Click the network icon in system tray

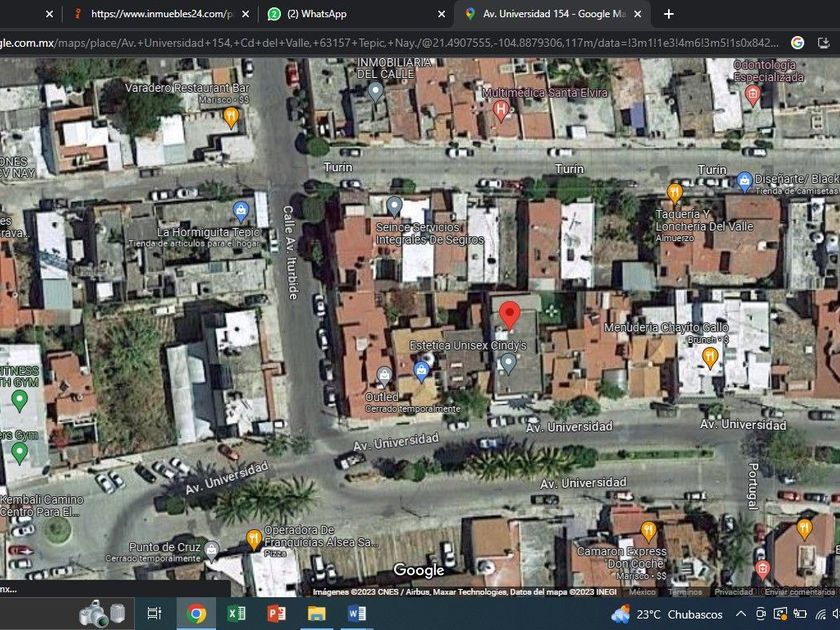(820, 614)
